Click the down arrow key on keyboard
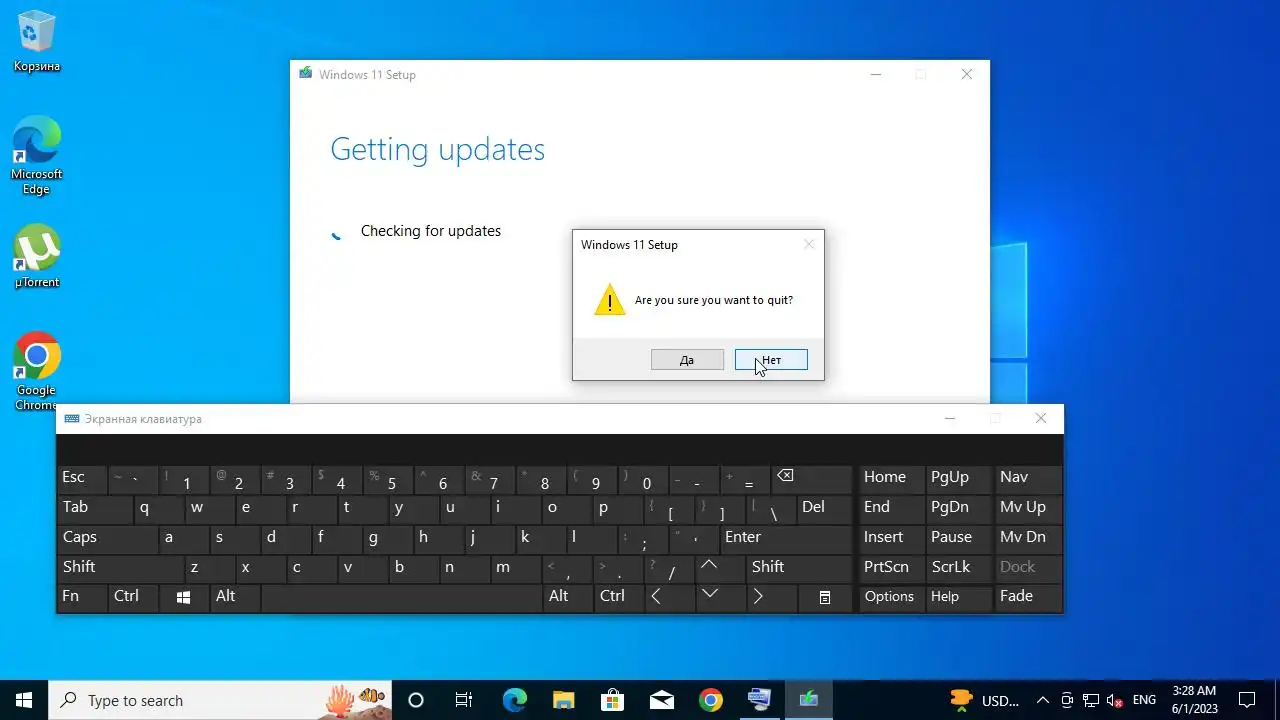 (721, 598)
